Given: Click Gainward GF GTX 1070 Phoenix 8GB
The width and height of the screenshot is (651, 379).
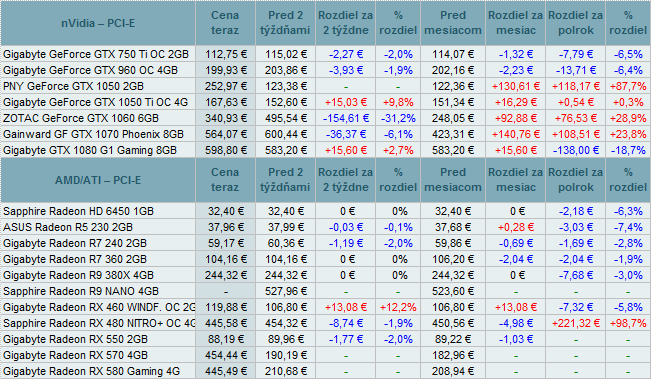Looking at the screenshot, I should point(93,134).
